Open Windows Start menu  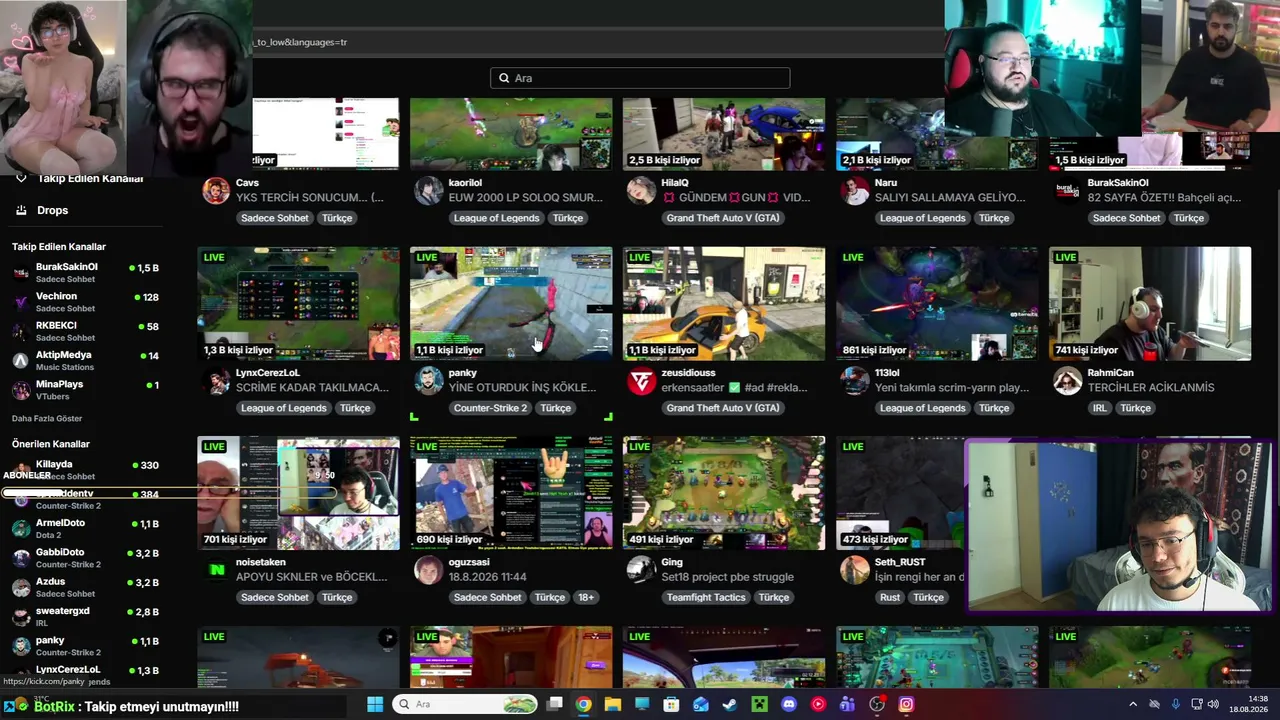click(375, 704)
